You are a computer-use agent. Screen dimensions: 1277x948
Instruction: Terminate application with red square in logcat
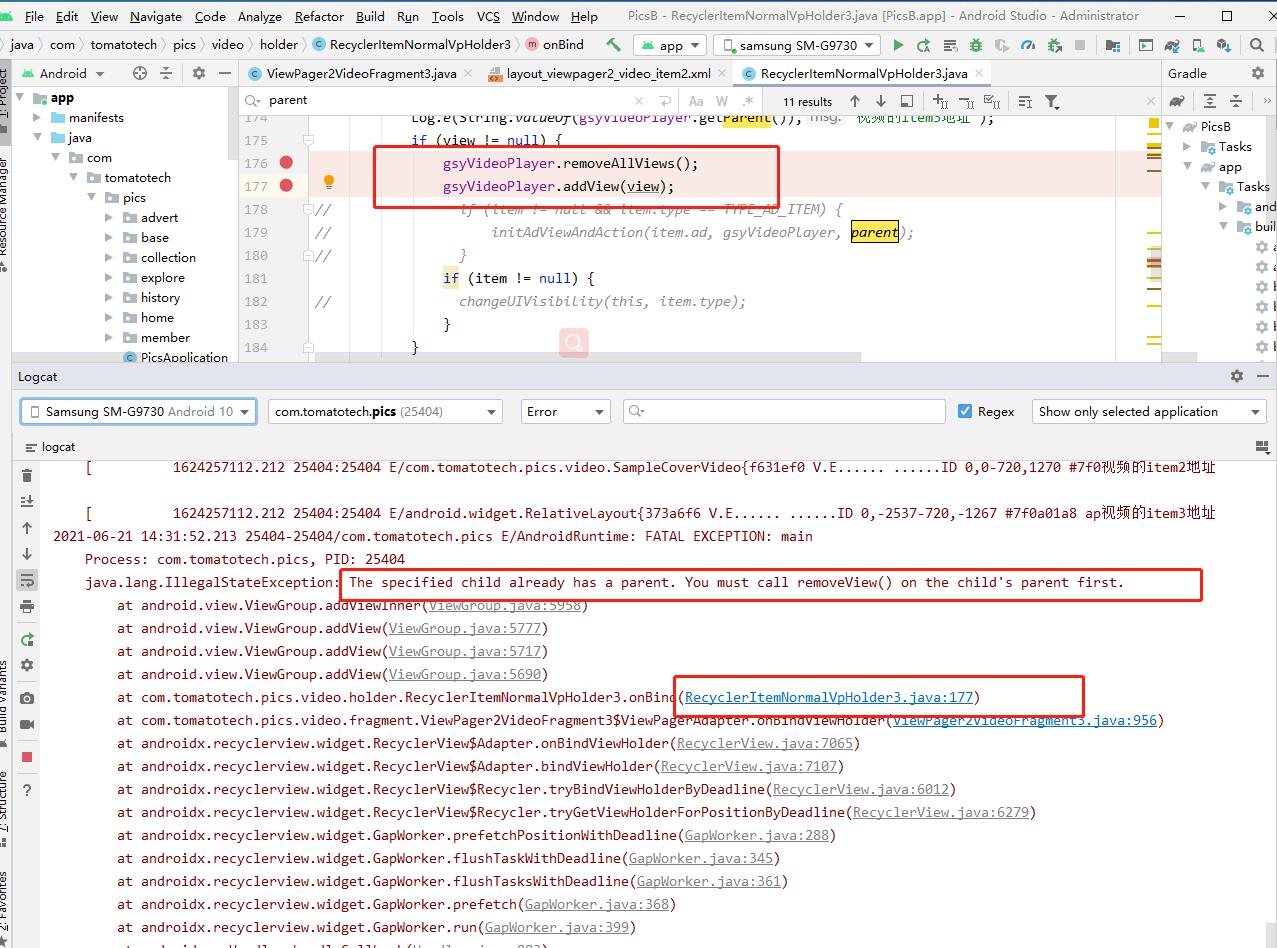(x=27, y=757)
